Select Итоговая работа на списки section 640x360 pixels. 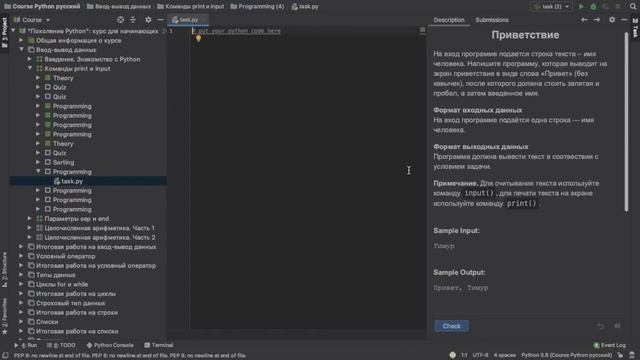pos(77,331)
